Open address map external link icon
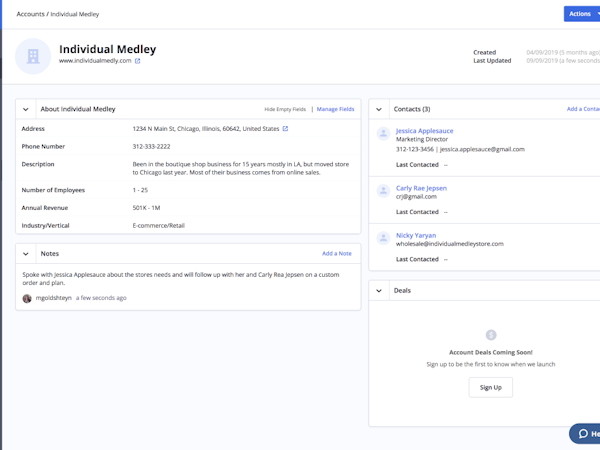Image resolution: width=600 pixels, height=450 pixels. click(285, 129)
